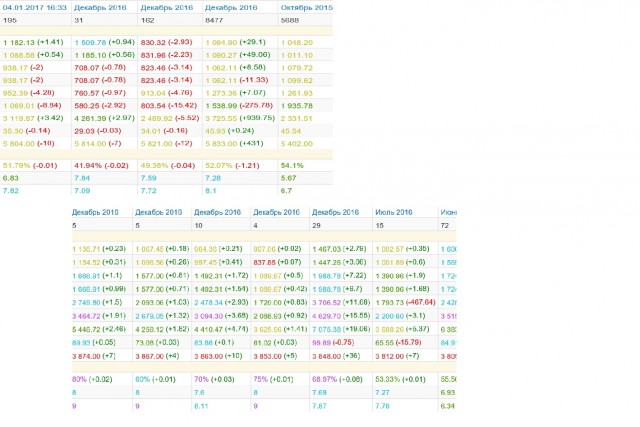This screenshot has width=640, height=427.
Task: Select the value 1 492.31 (+1.72)
Action: click(x=221, y=276)
